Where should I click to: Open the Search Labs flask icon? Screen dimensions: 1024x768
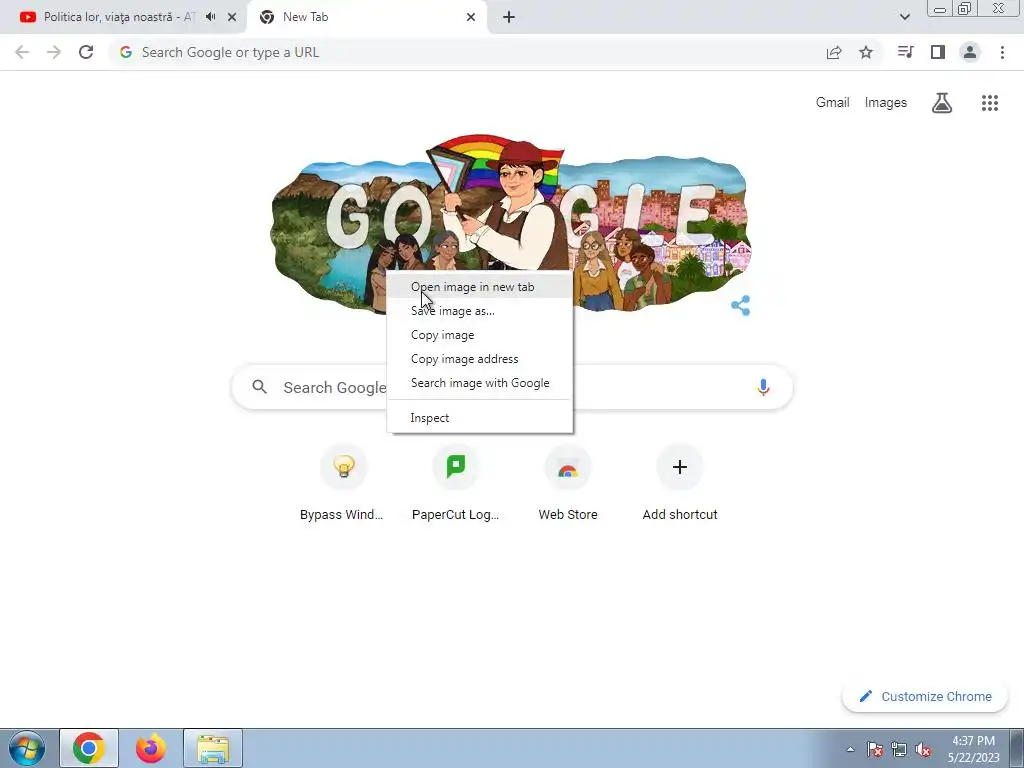point(942,103)
